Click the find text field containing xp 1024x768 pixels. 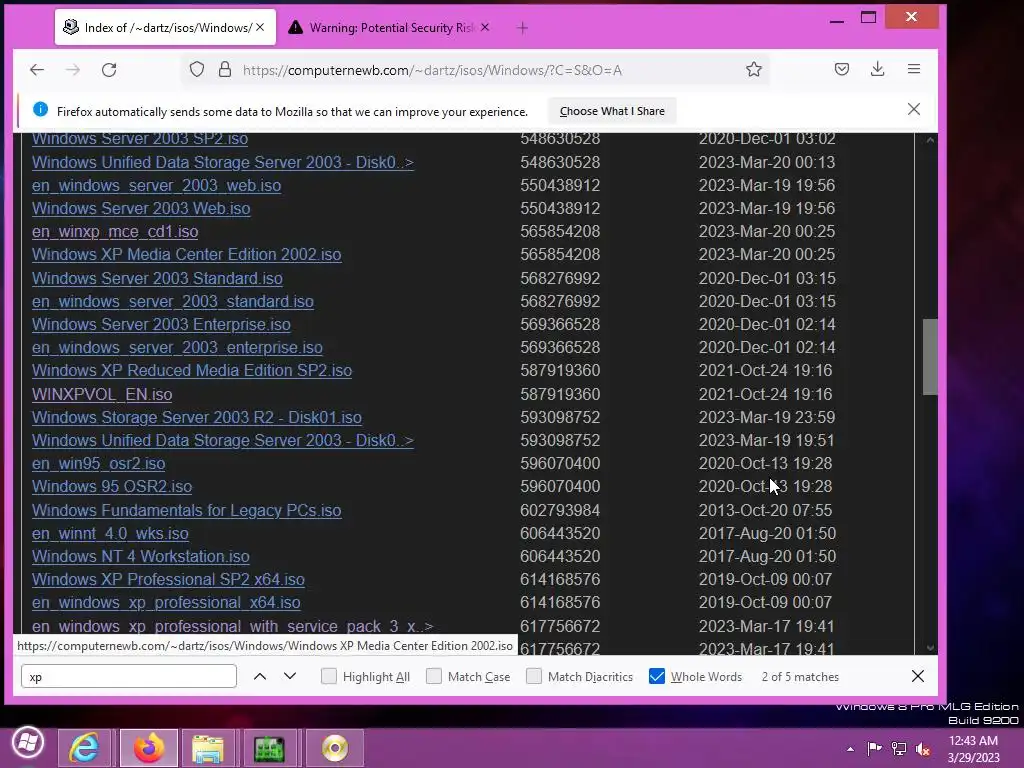coord(129,677)
